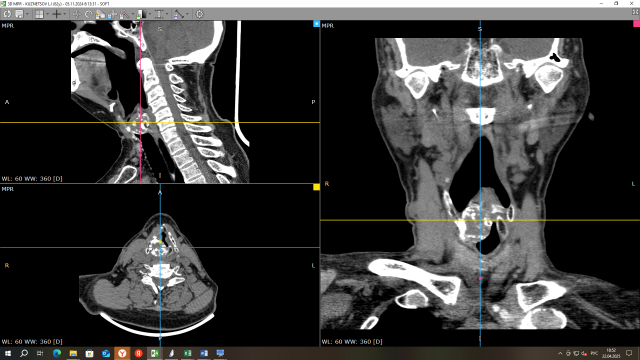The width and height of the screenshot is (640, 360).
Task: Open the dropdown next to window/level icon
Action: [x=150, y=14]
